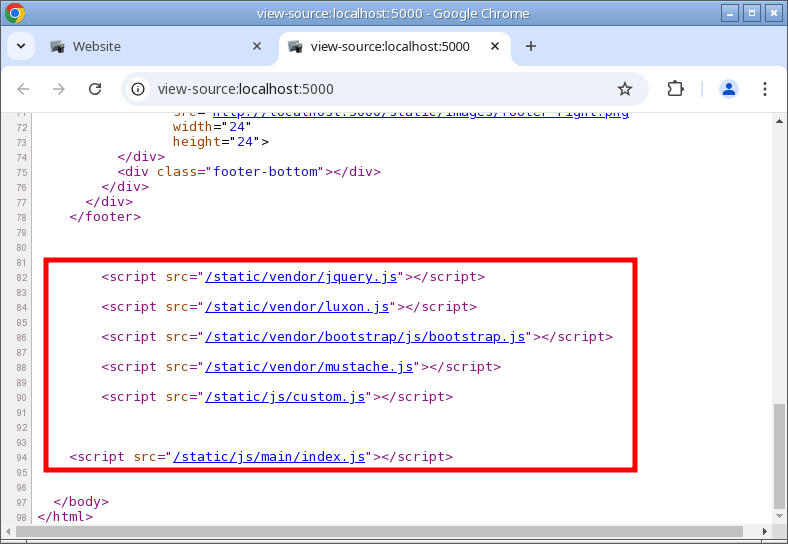Click the forward navigation arrow
Image resolution: width=788 pixels, height=544 pixels.
coord(59,89)
